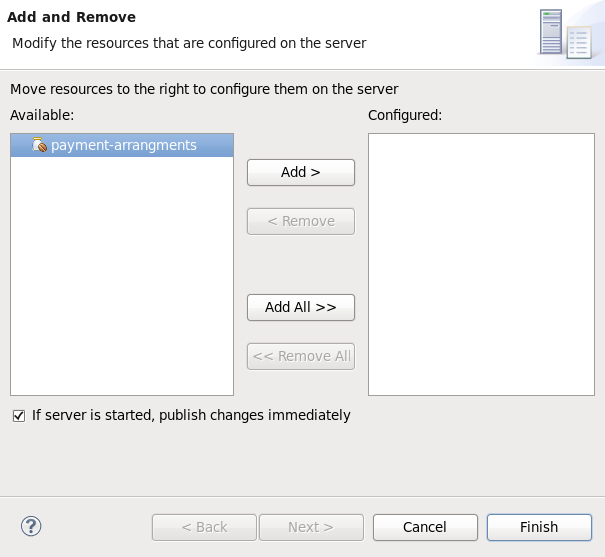Click the help question mark icon
The height and width of the screenshot is (557, 605).
click(x=31, y=526)
